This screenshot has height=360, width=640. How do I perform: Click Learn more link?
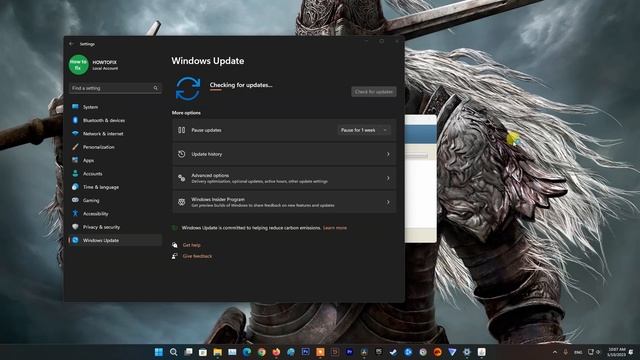coord(335,228)
